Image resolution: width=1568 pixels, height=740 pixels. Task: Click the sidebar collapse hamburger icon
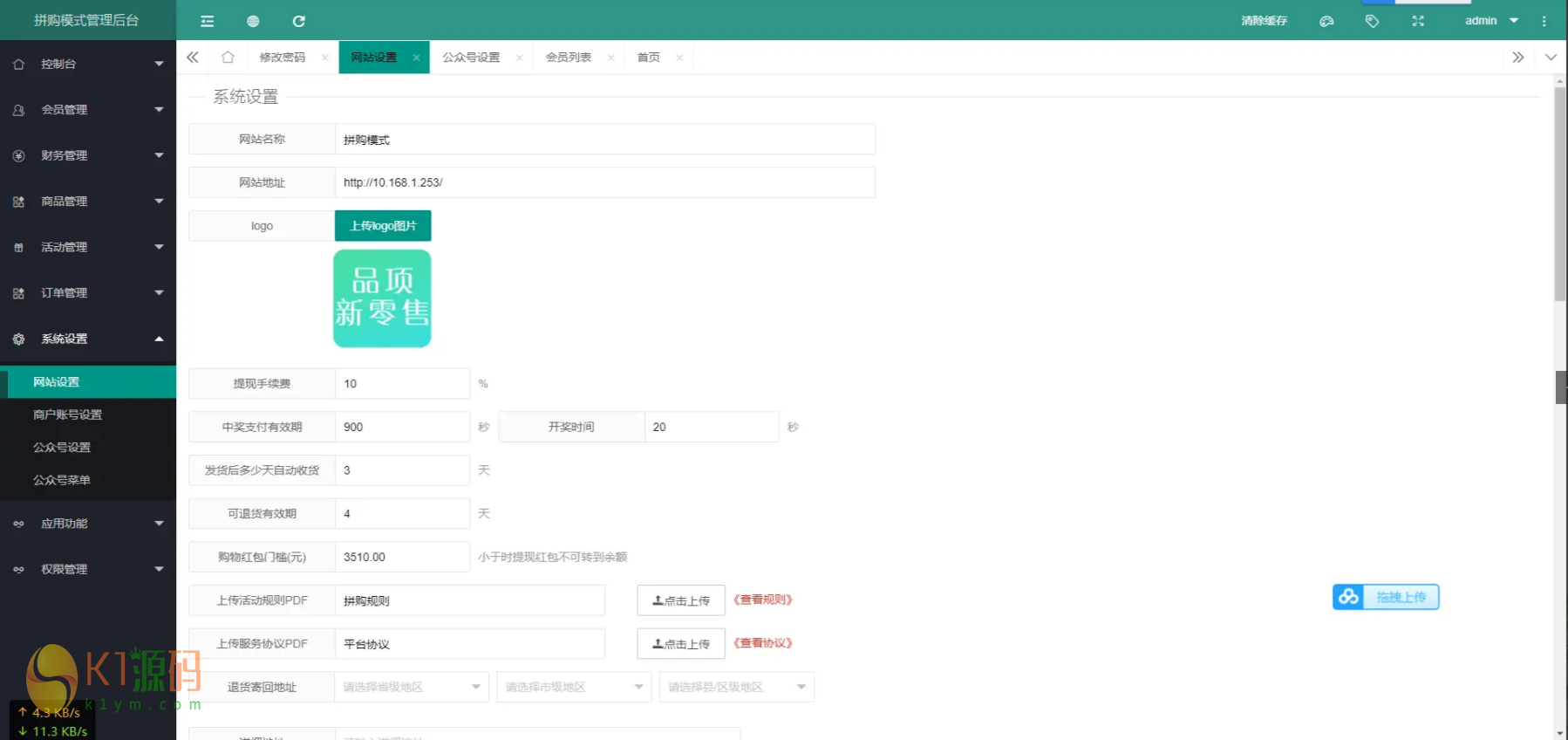point(207,21)
